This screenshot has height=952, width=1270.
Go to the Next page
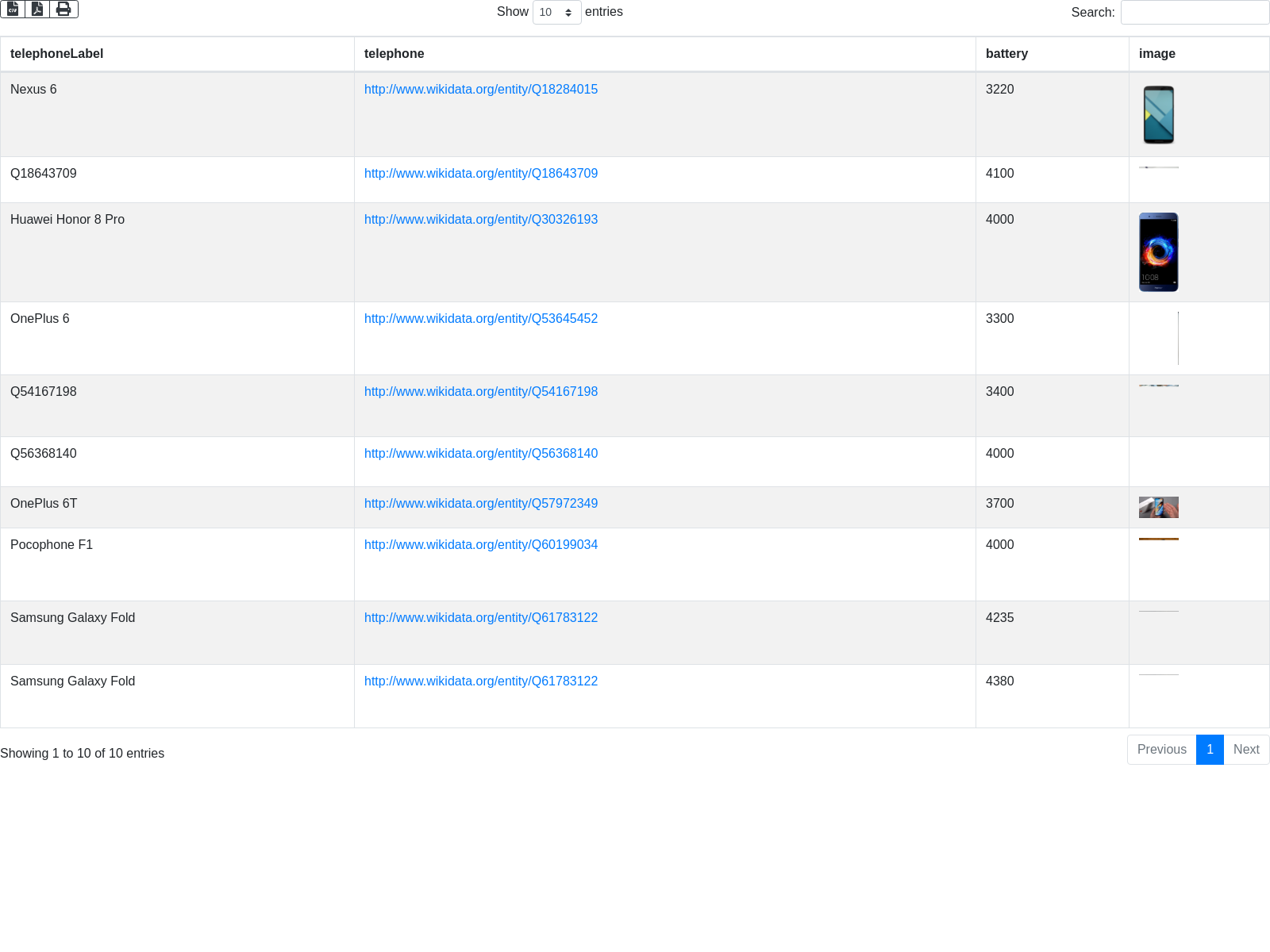(x=1245, y=750)
